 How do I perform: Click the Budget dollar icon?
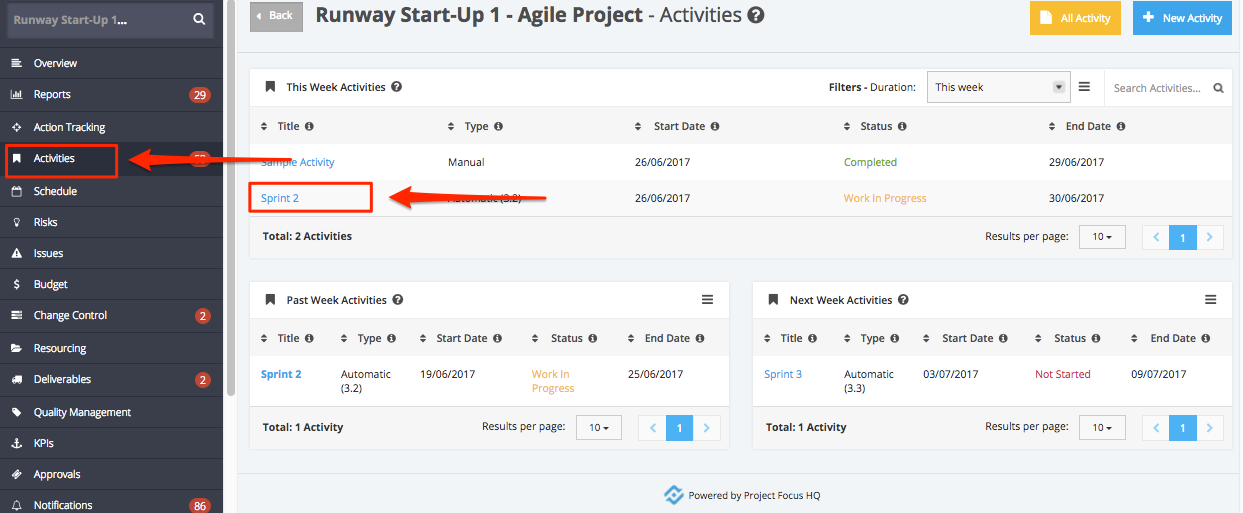click(16, 285)
